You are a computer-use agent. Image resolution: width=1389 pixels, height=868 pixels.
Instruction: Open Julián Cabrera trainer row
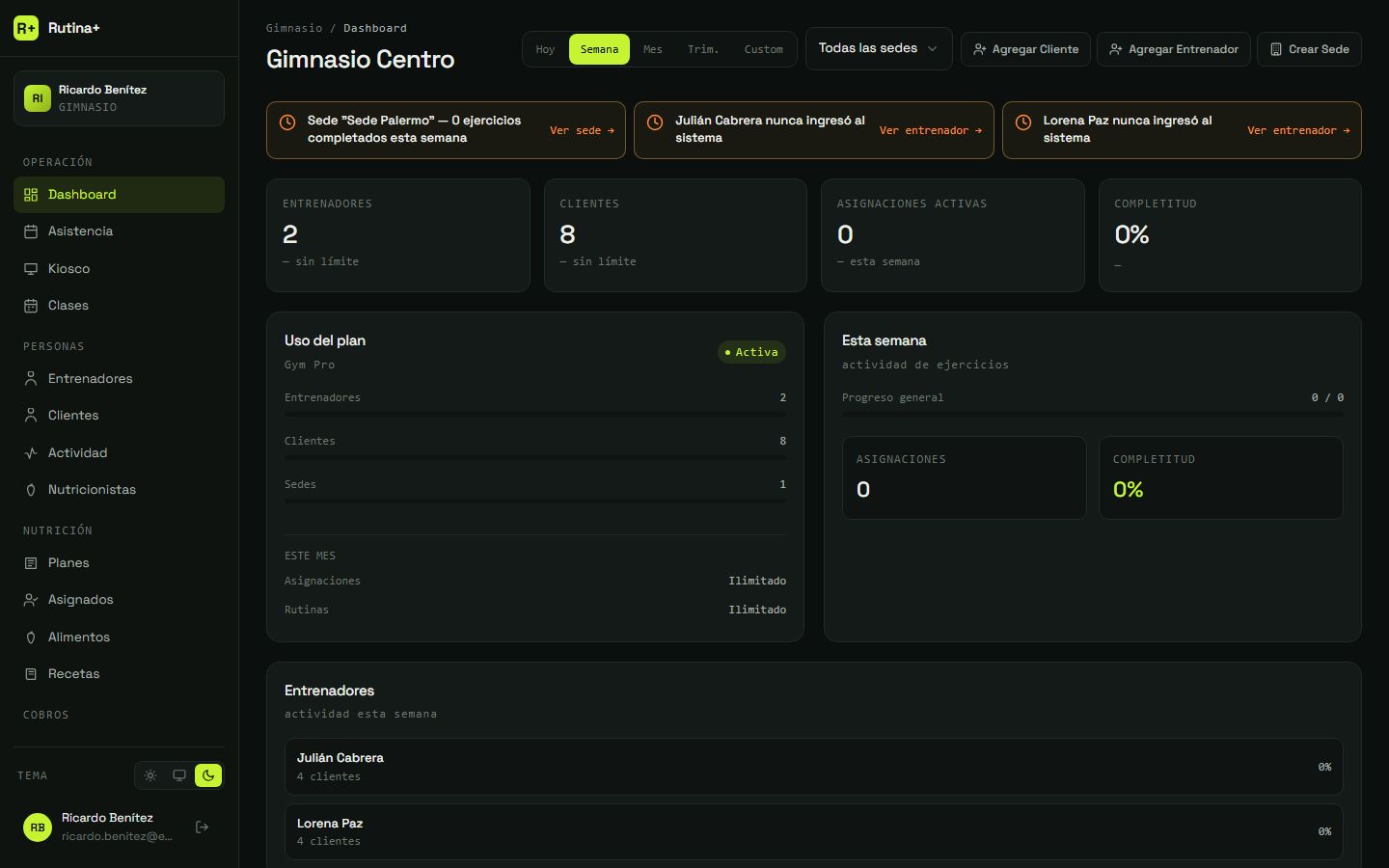click(x=814, y=767)
